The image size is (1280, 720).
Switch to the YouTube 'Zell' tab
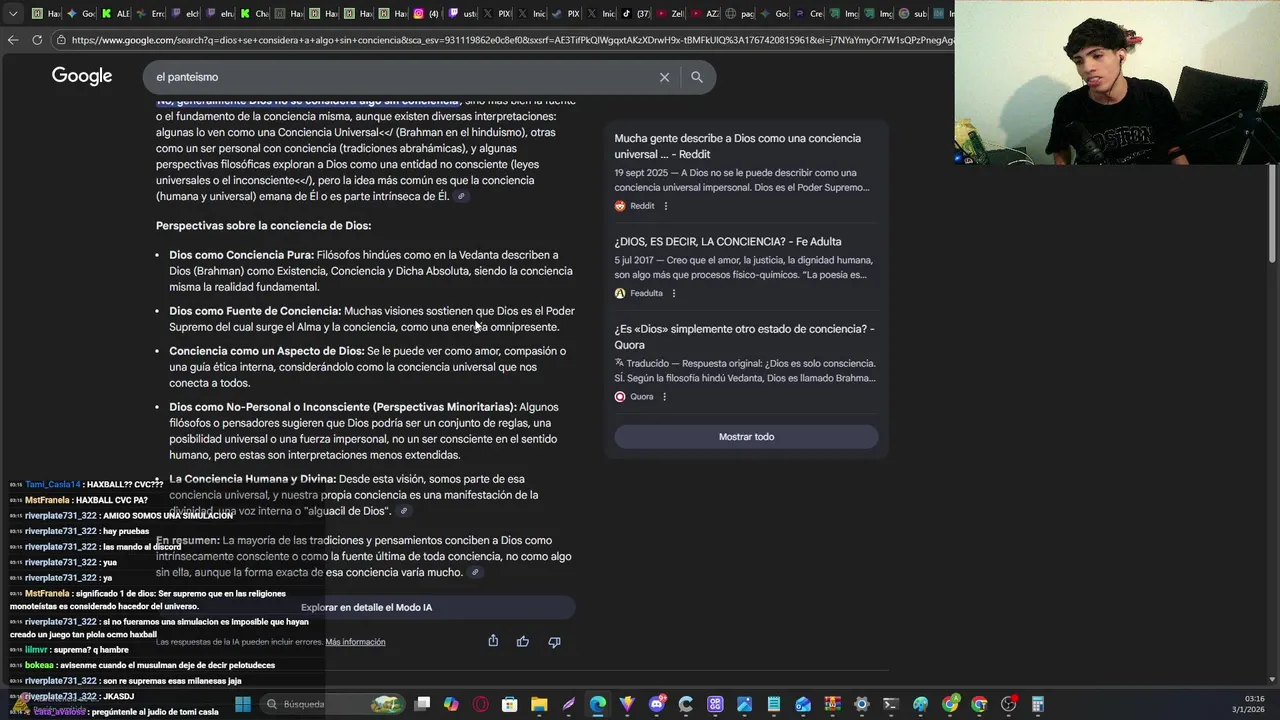pyautogui.click(x=671, y=14)
